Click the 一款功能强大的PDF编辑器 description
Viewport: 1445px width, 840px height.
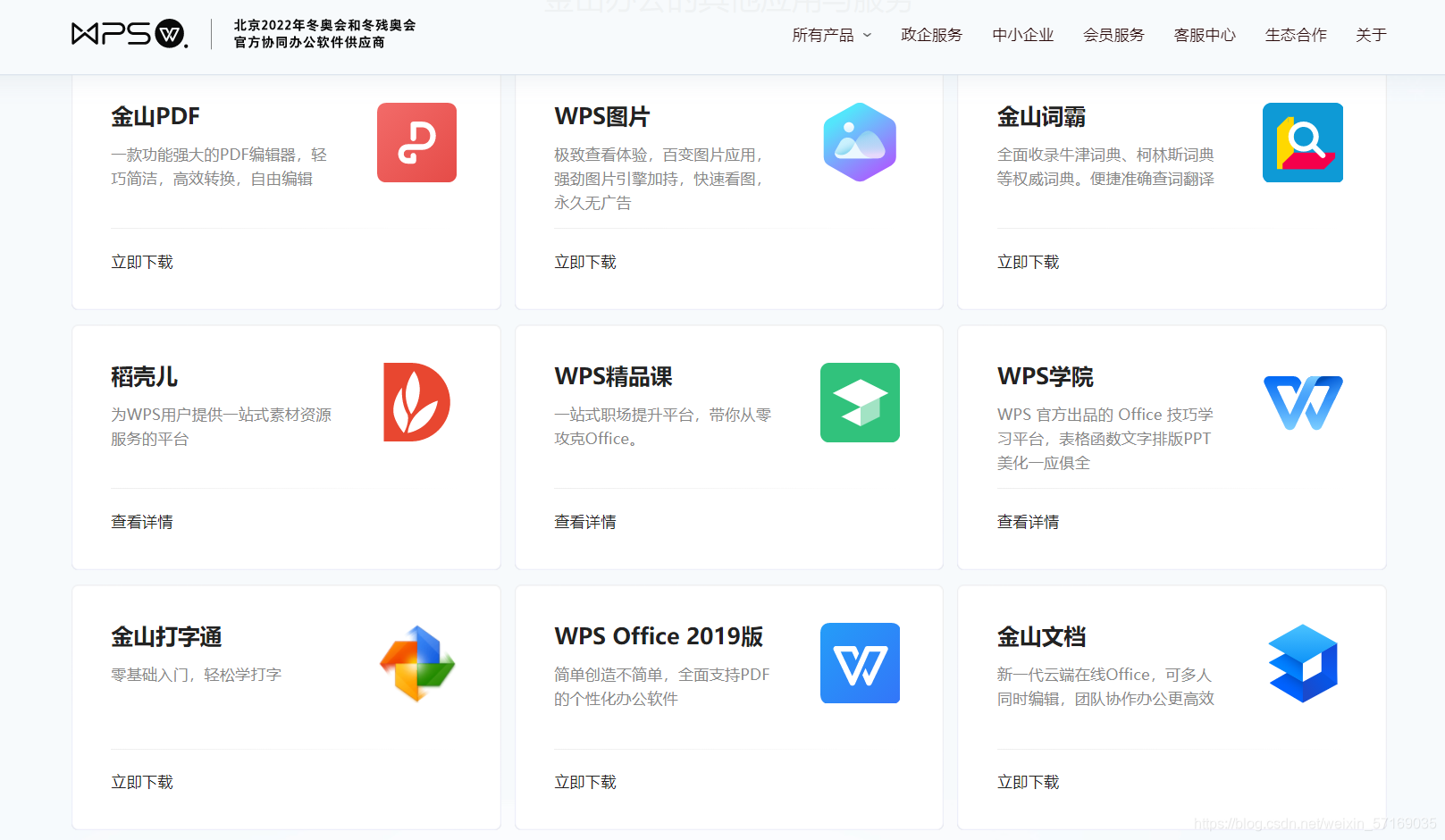[x=219, y=167]
